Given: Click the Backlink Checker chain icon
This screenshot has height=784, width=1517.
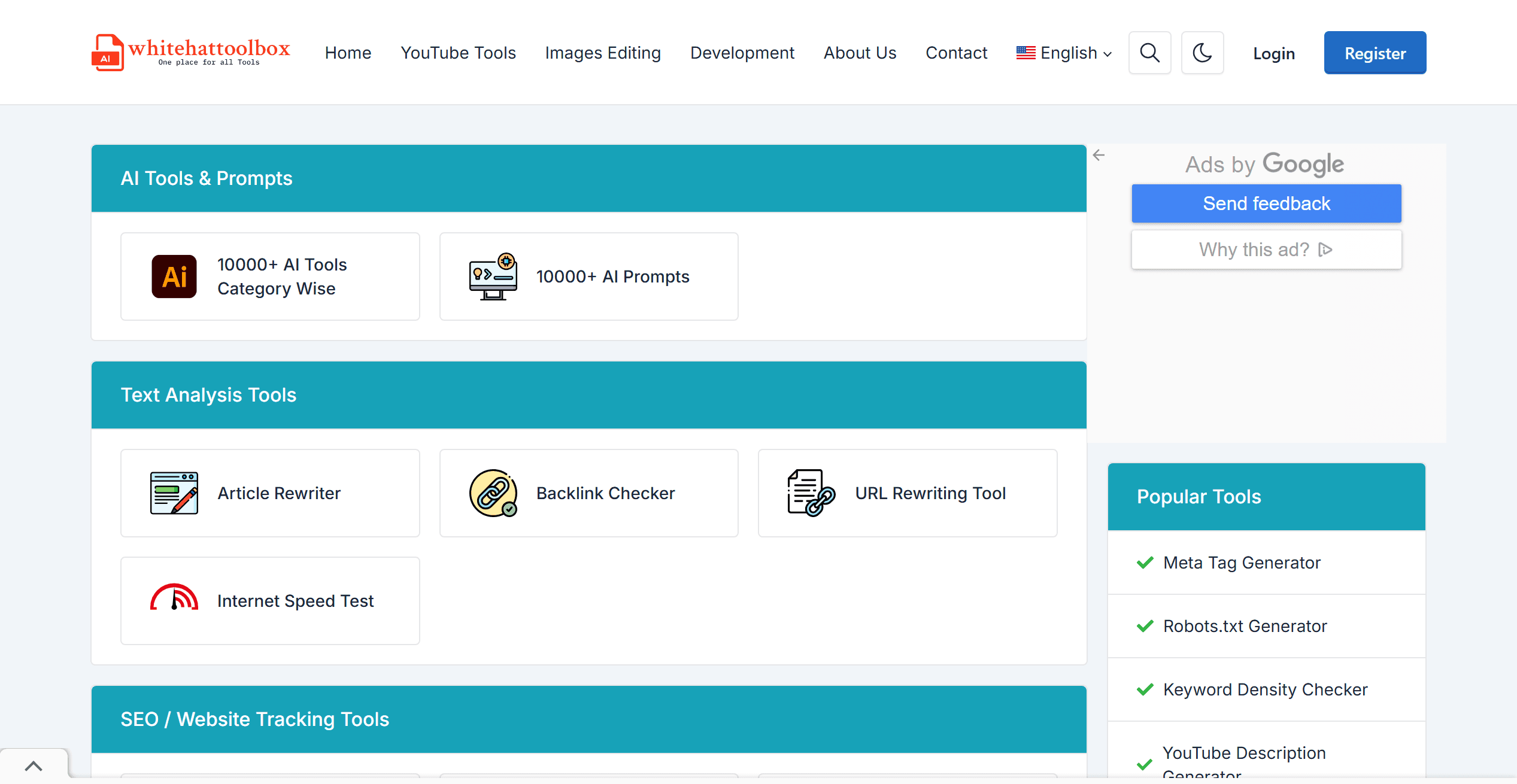Looking at the screenshot, I should (493, 493).
